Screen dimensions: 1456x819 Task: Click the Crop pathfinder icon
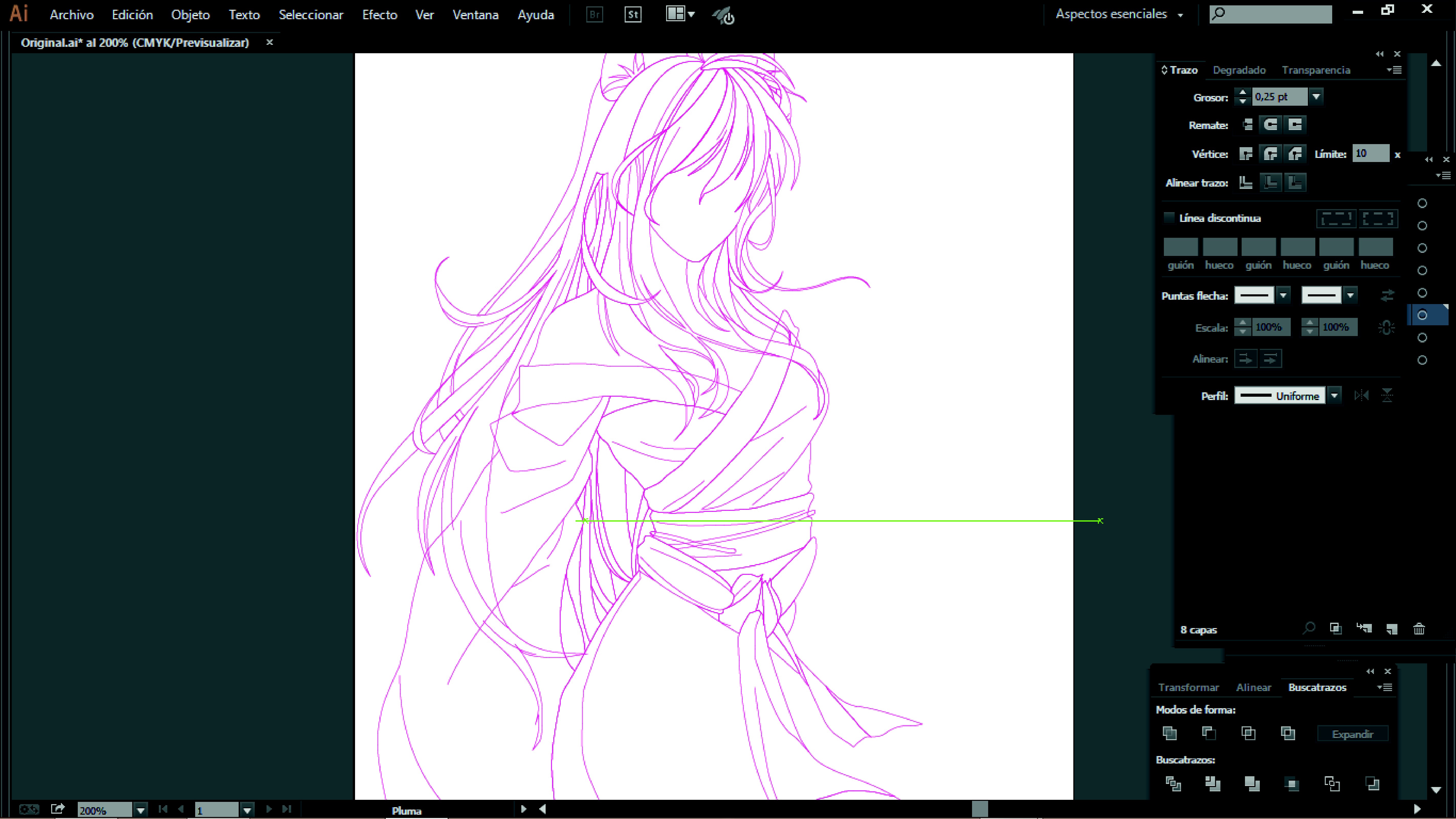click(x=1292, y=783)
